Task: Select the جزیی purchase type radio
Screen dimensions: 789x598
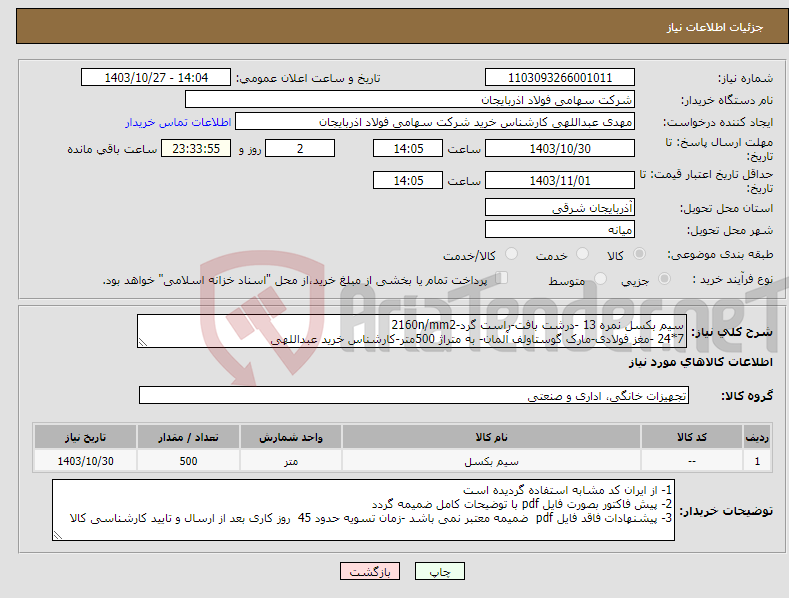Action: [664, 278]
